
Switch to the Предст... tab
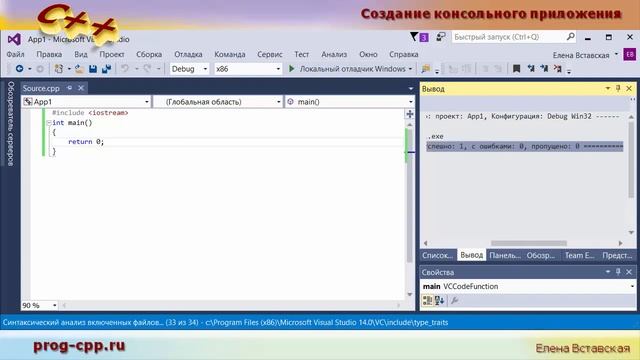tap(617, 256)
